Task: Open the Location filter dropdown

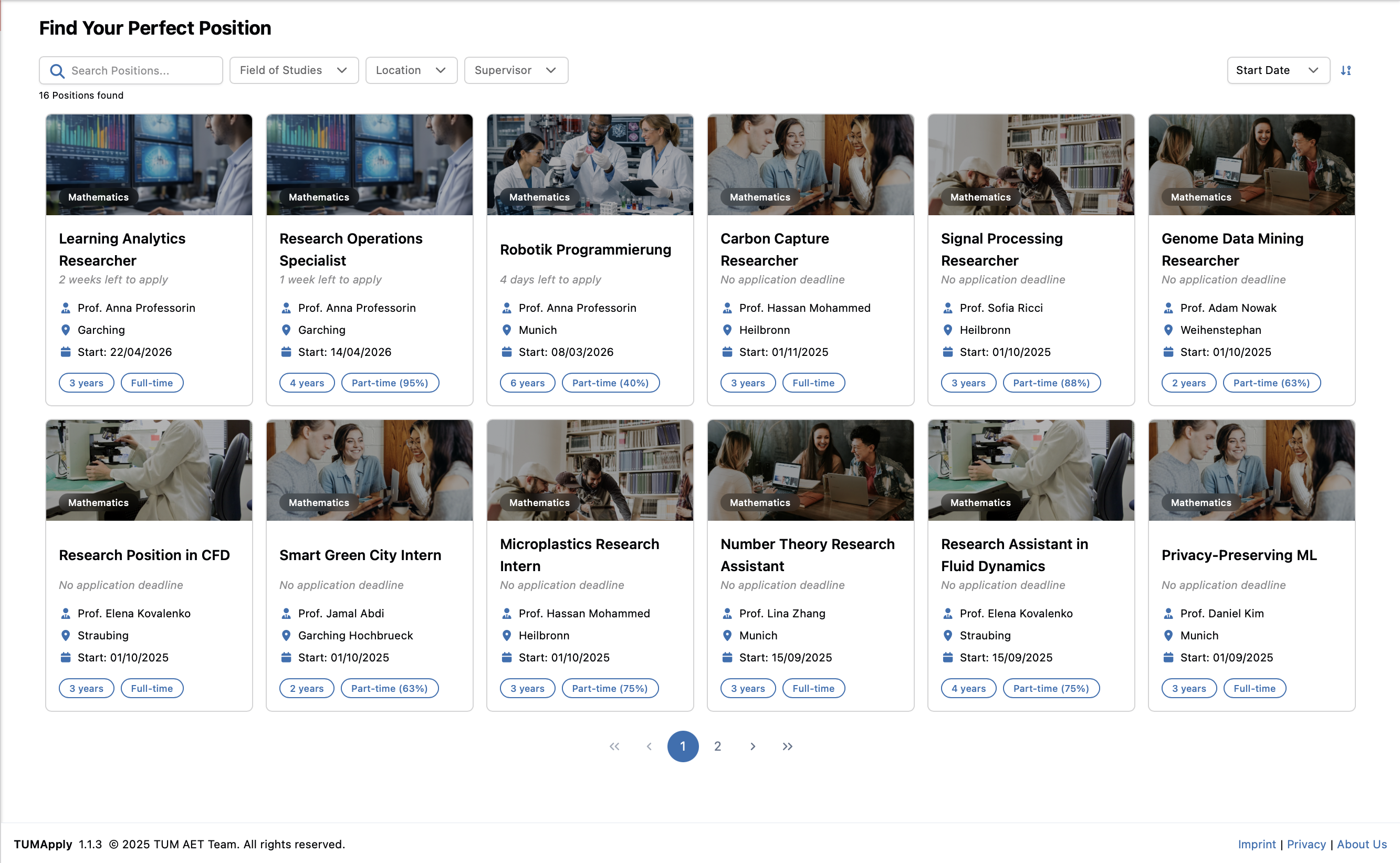Action: (411, 70)
